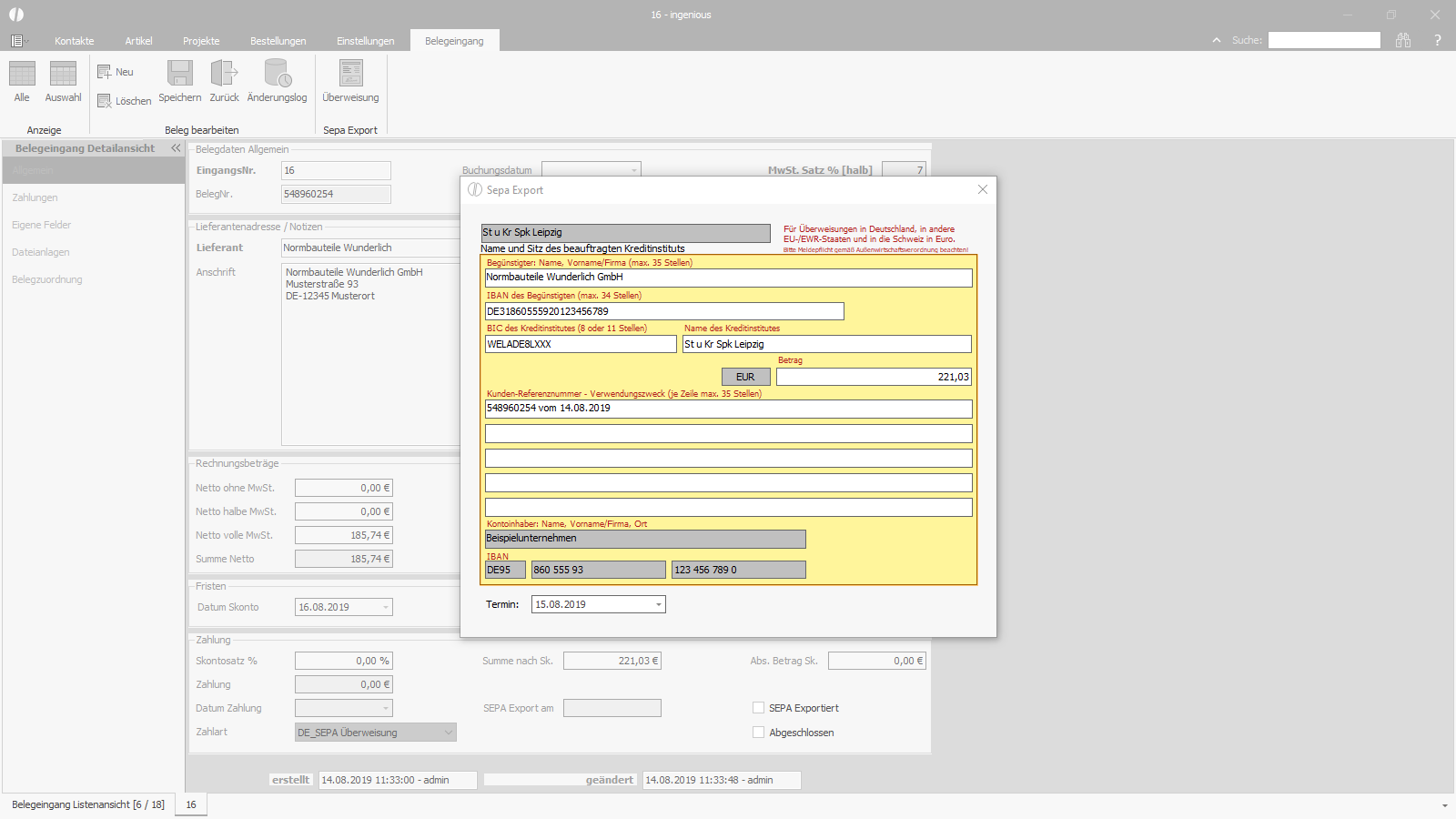Click the Summe nach Sk. field

[x=612, y=661]
